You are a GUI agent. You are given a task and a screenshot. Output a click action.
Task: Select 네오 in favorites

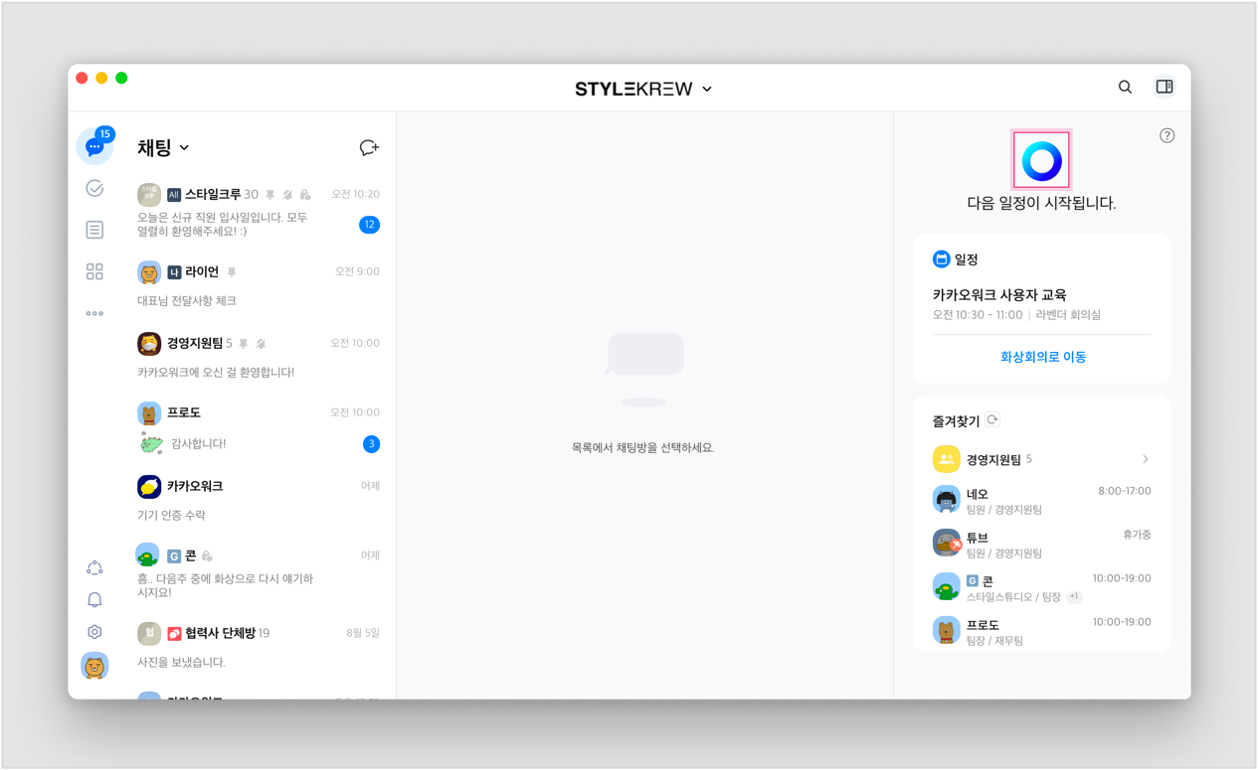[x=1042, y=500]
